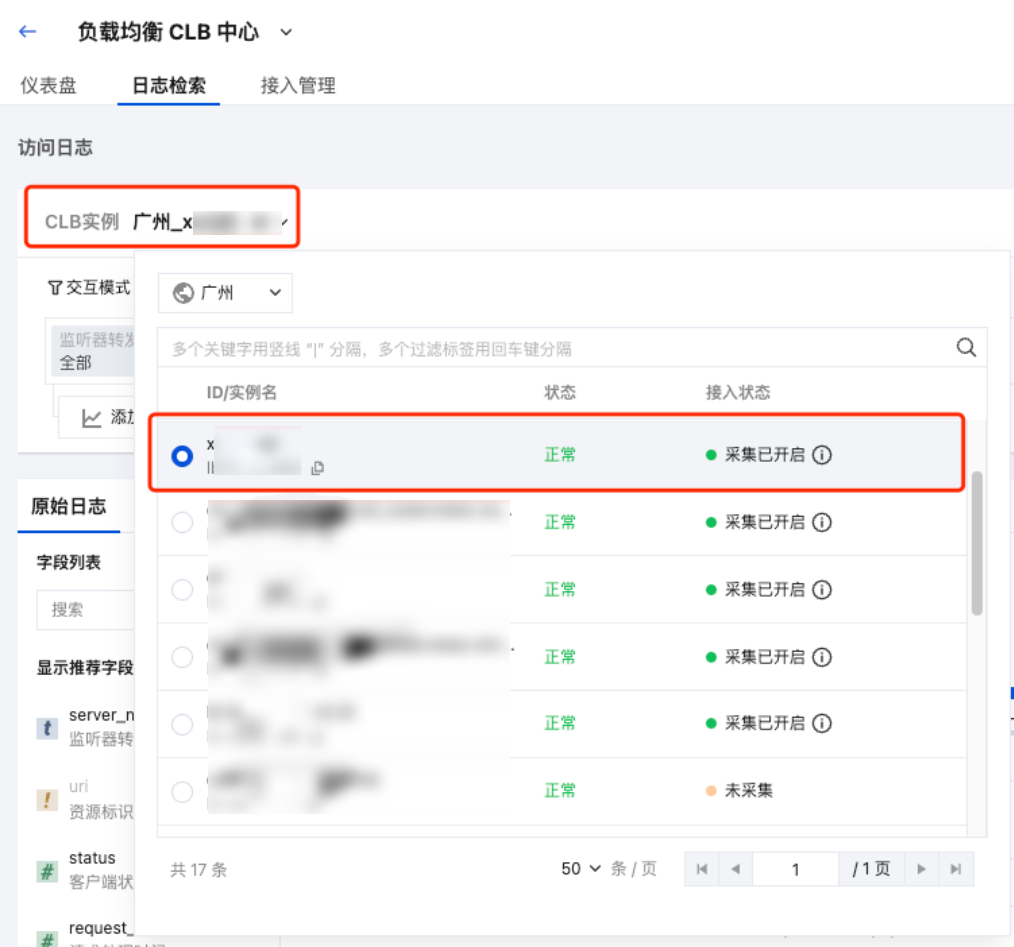Image resolution: width=1014 pixels, height=947 pixels.
Task: Open the 广州 region dropdown
Action: tap(226, 293)
